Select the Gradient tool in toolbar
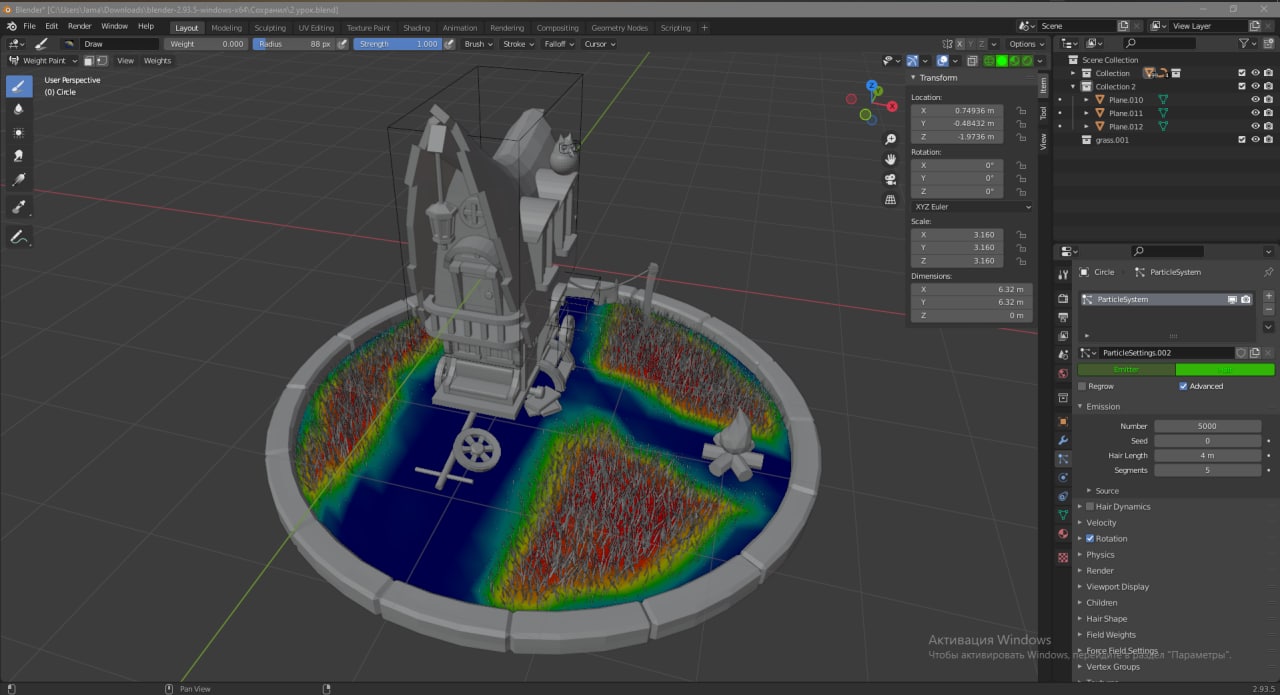Screen dimensions: 1280x695 coord(19,180)
